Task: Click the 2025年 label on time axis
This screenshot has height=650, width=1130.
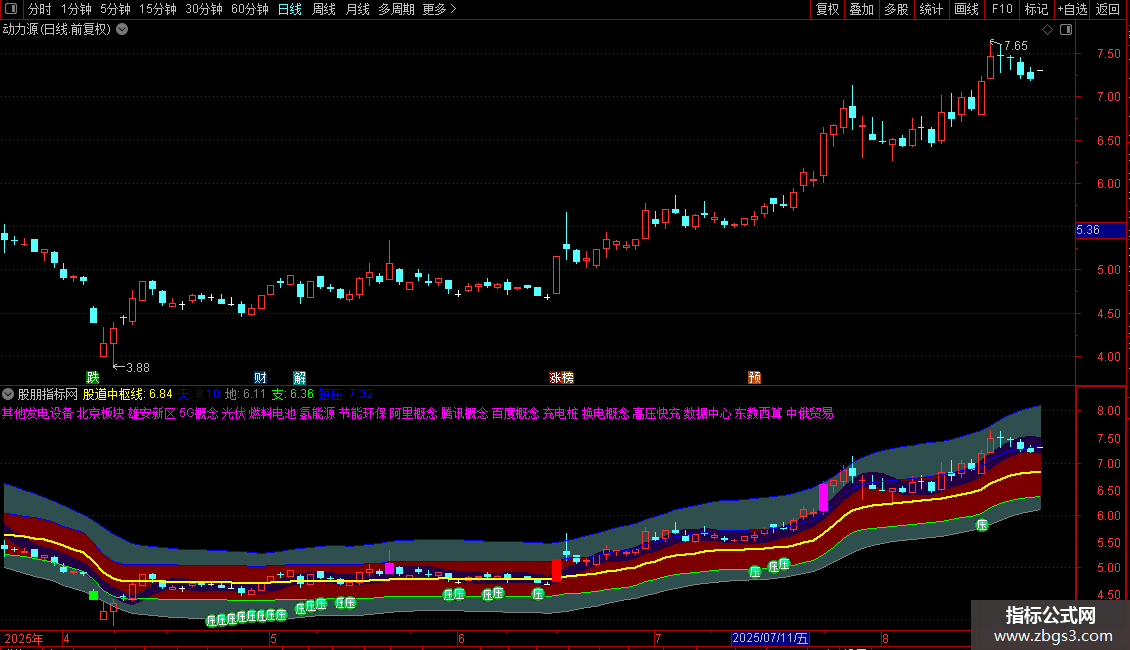Action: pyautogui.click(x=24, y=638)
